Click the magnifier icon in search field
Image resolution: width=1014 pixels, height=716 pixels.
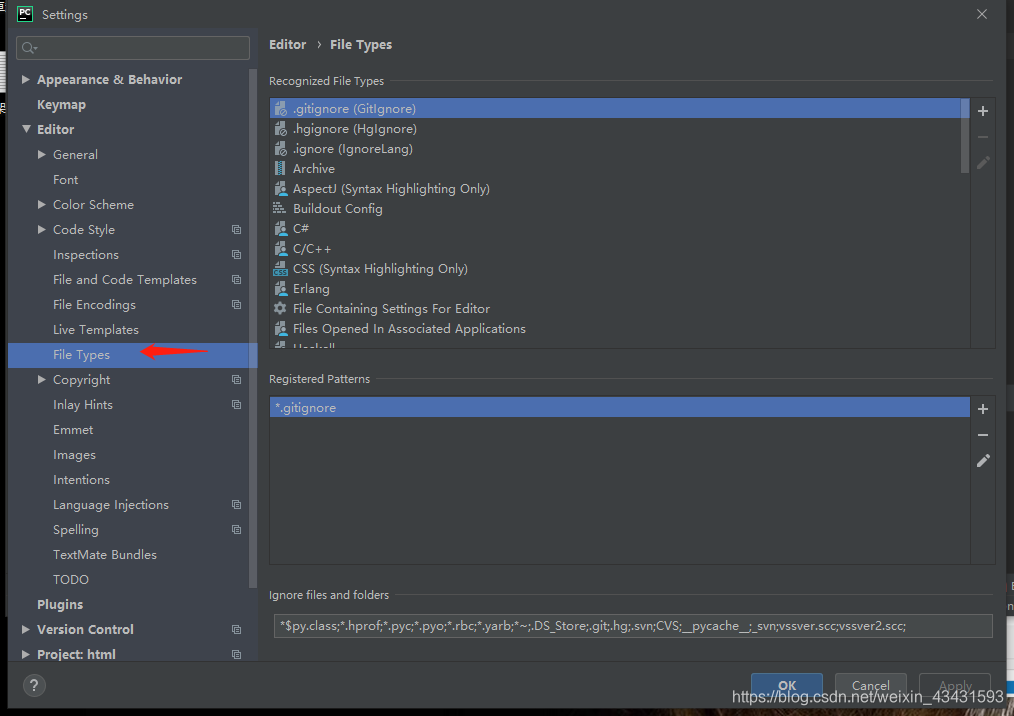click(x=29, y=47)
